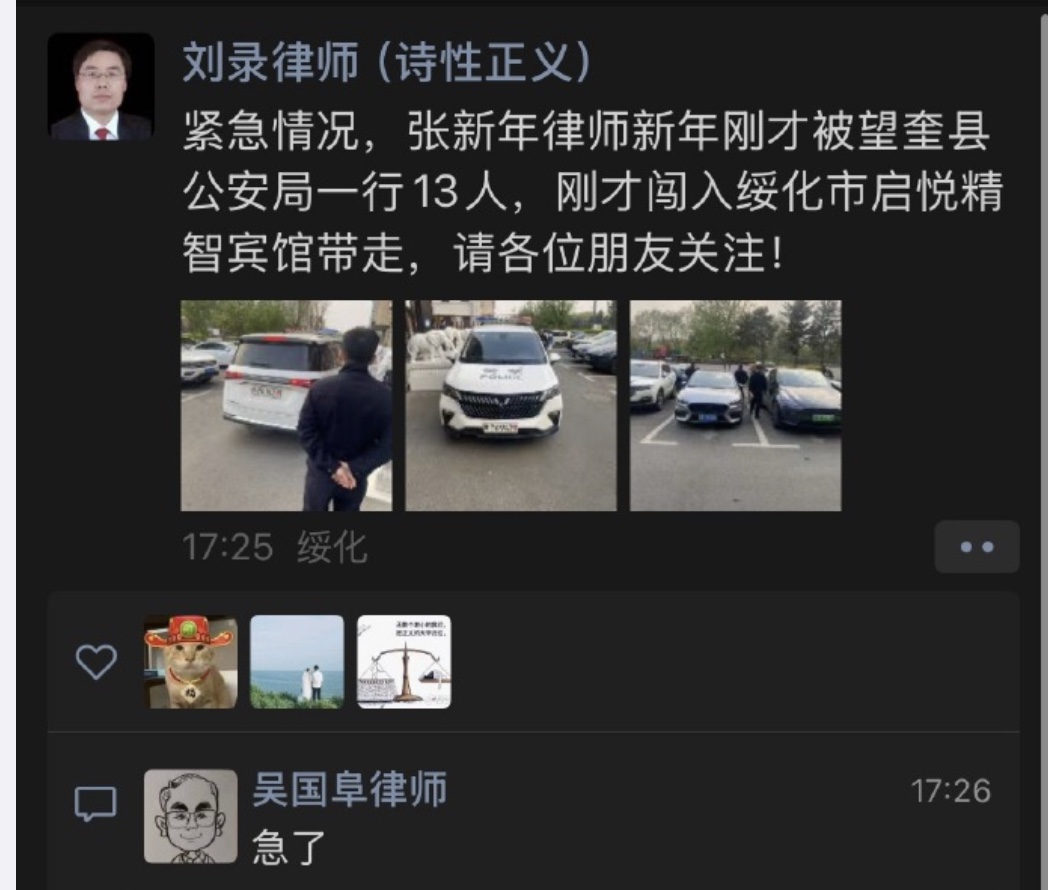Tap the comment timestamp 17:26
Screen dimensions: 1048x890
click(950, 791)
